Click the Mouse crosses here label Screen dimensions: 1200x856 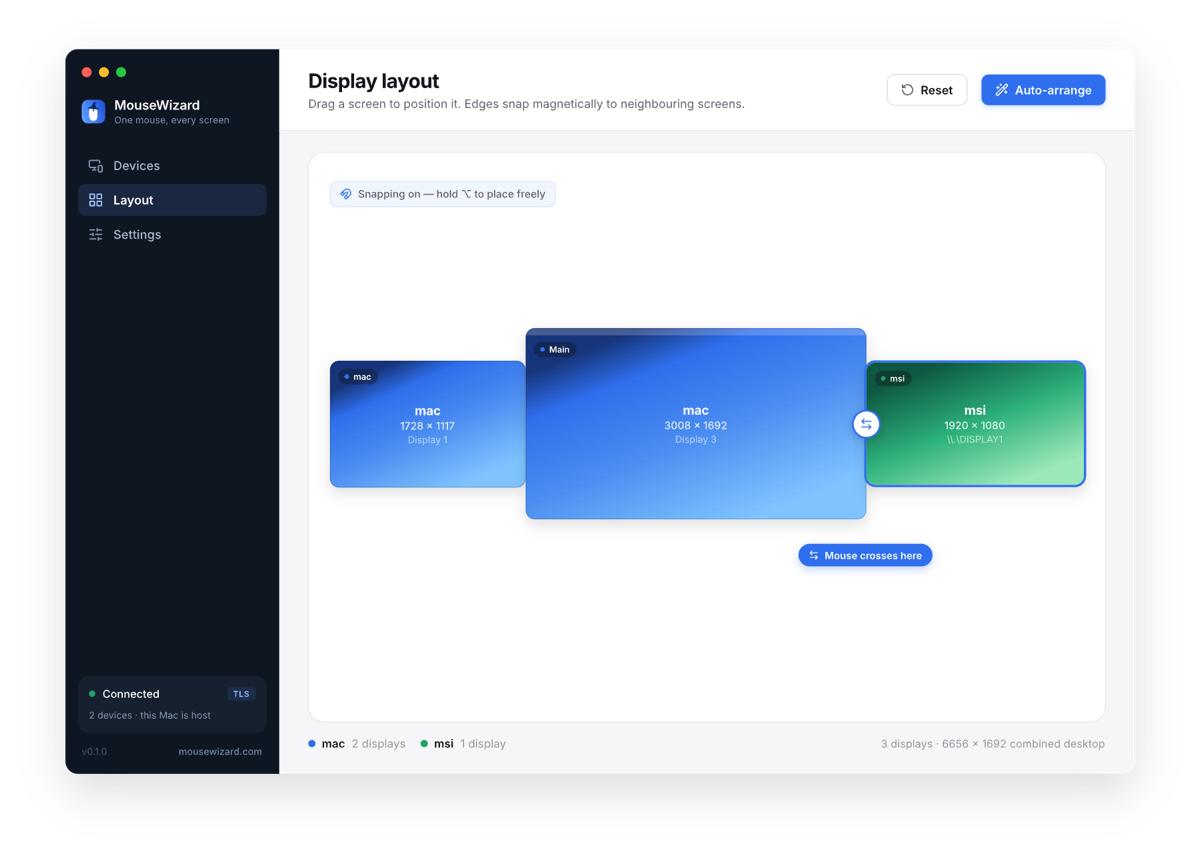pyautogui.click(x=865, y=555)
